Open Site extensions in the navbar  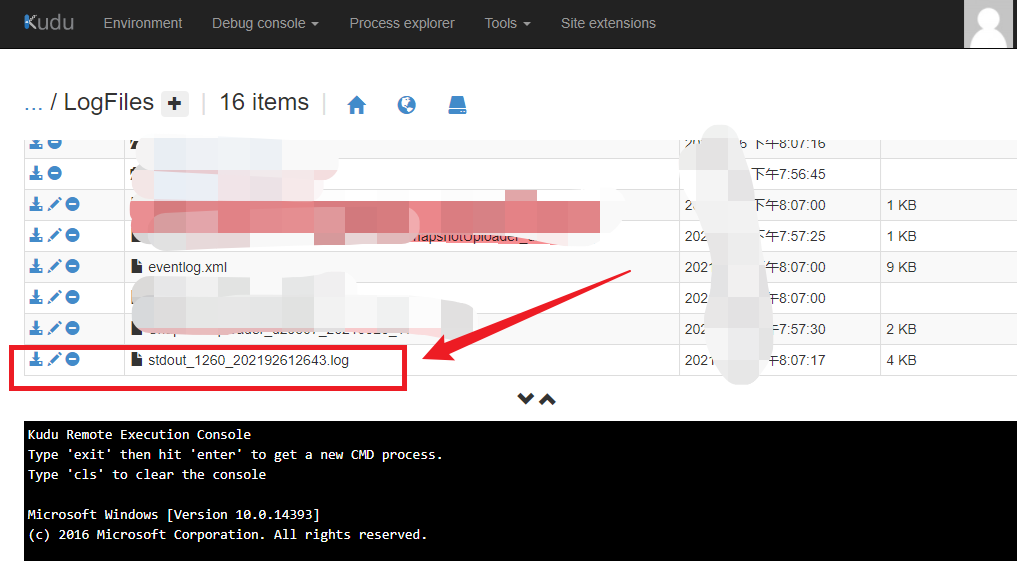[x=608, y=23]
